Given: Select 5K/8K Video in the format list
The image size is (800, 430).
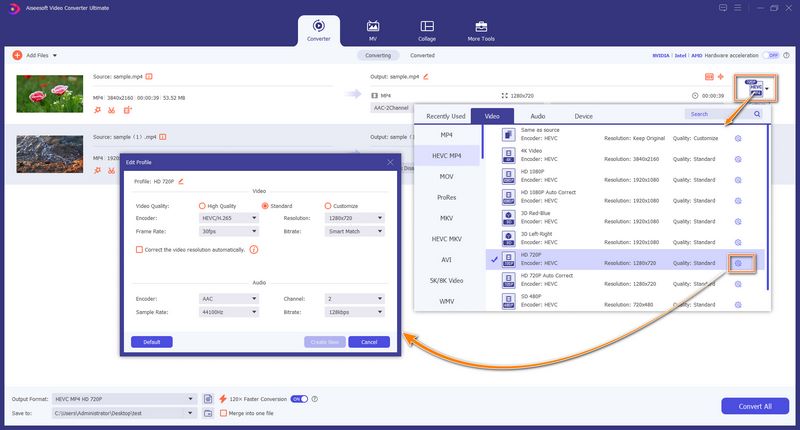Looking at the screenshot, I should click(446, 281).
